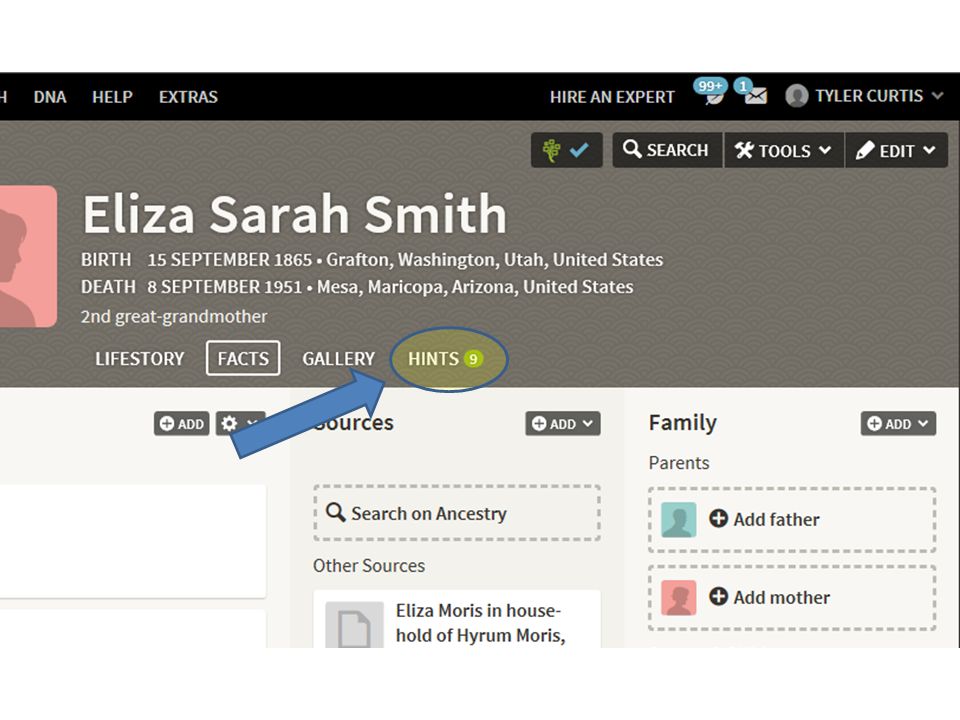The width and height of the screenshot is (960, 720).
Task: Open the messages envelope icon
Action: click(x=756, y=96)
